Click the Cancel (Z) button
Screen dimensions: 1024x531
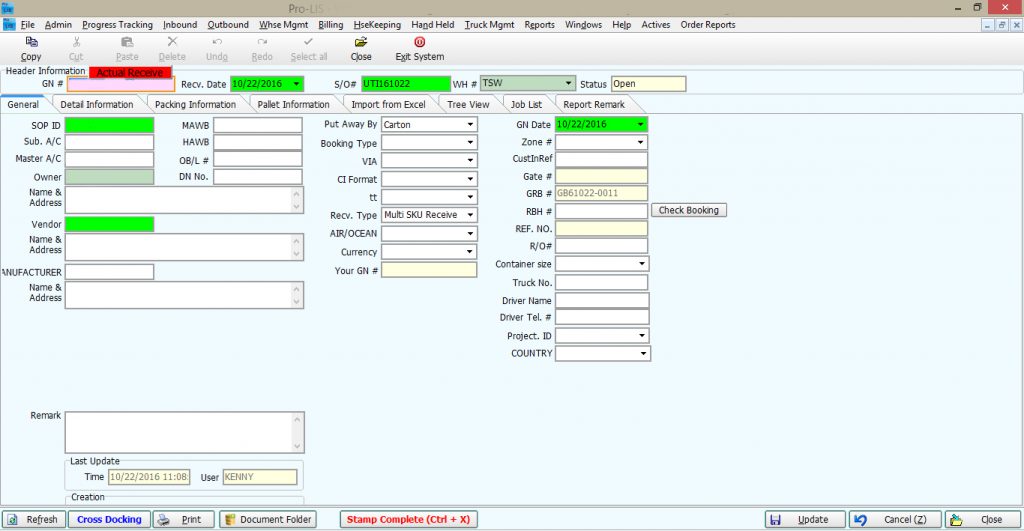895,520
